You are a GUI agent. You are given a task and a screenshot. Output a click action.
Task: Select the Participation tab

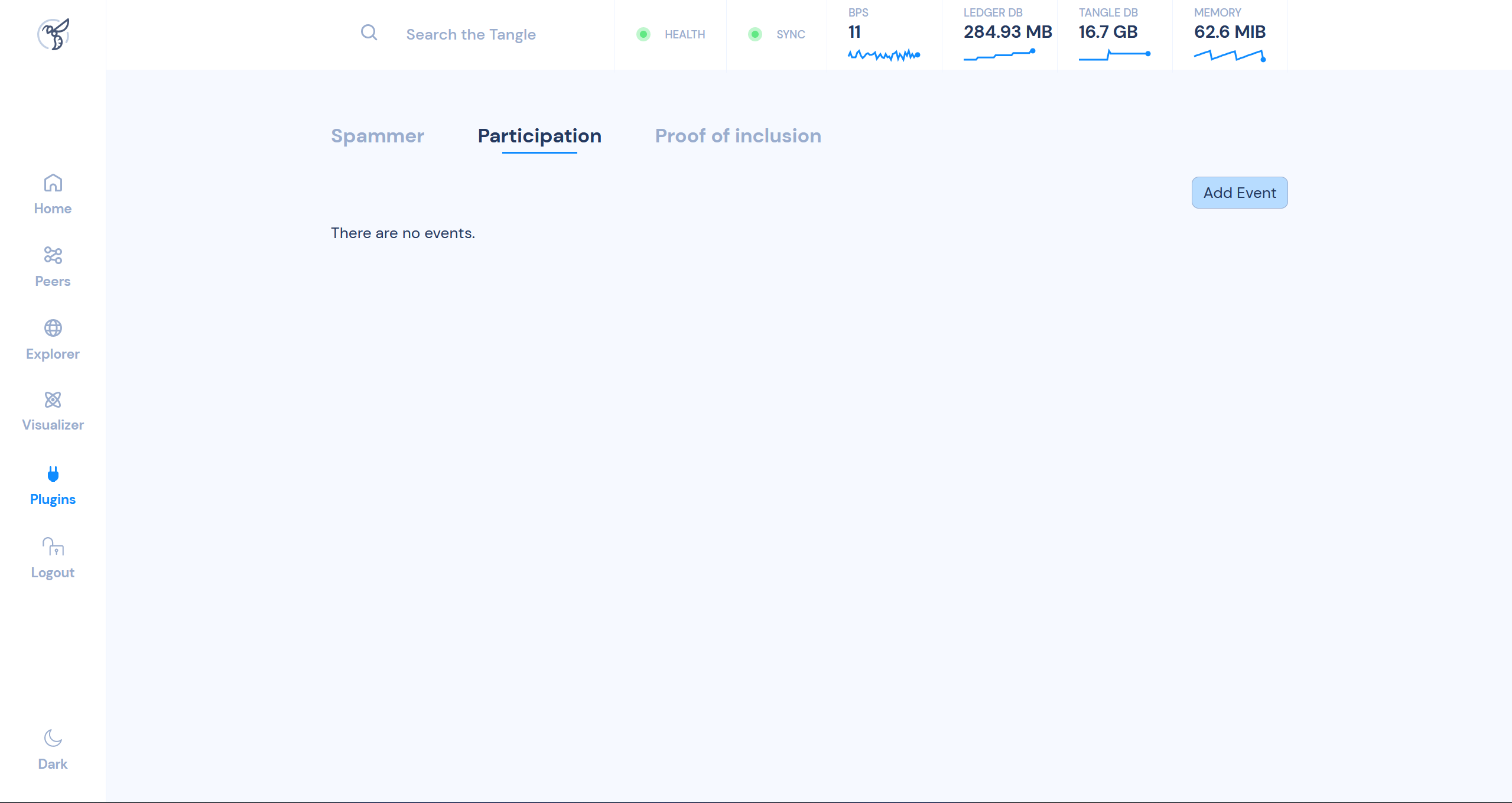point(539,136)
